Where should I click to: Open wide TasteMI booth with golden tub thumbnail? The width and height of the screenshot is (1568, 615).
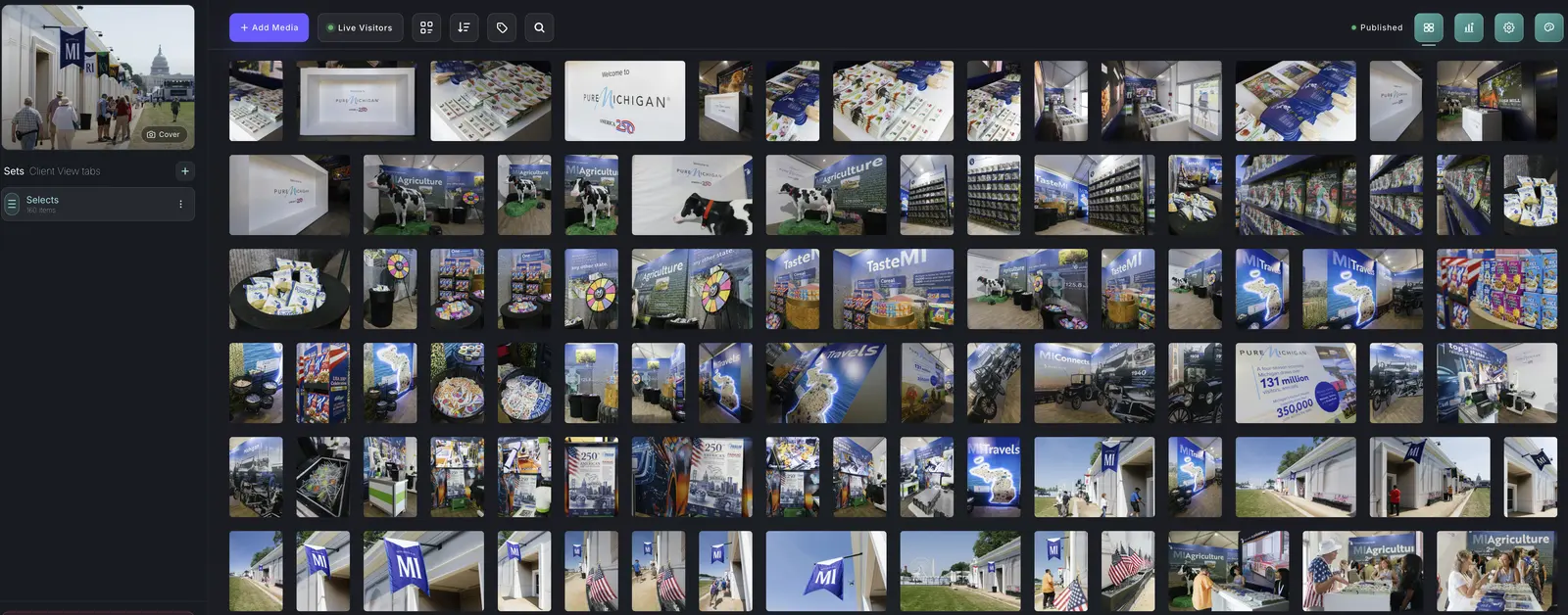coord(893,289)
